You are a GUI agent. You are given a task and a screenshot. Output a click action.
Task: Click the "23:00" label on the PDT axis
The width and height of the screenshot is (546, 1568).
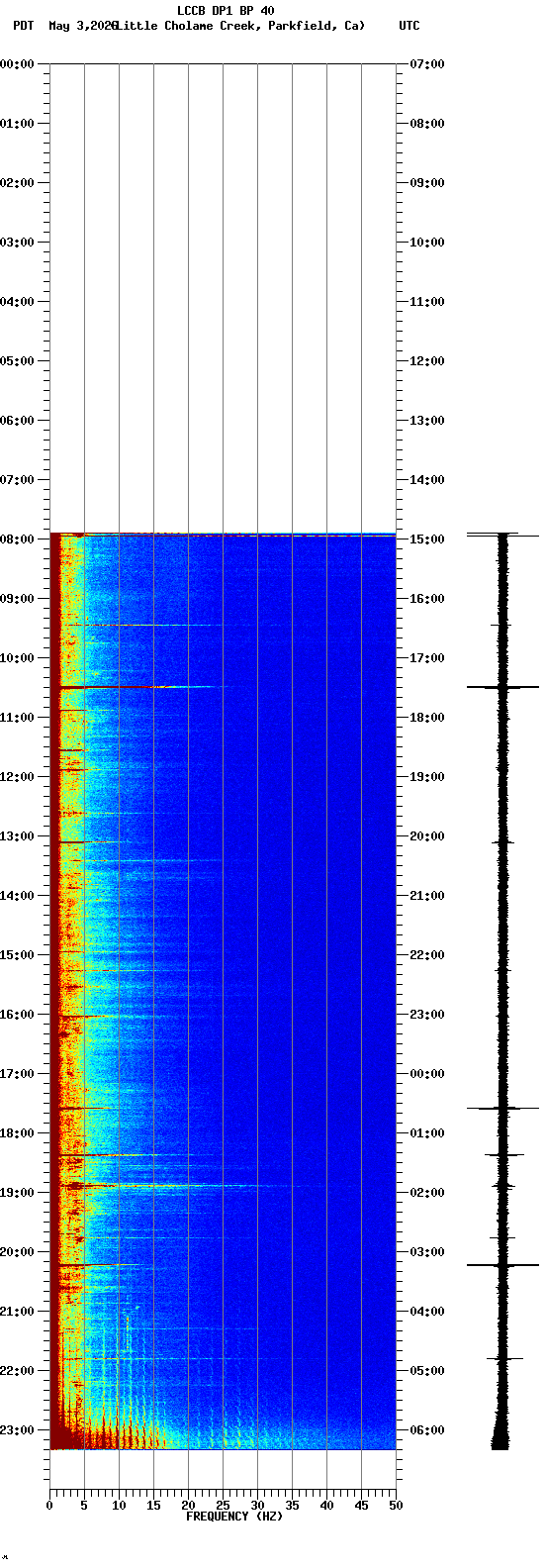[17, 1430]
